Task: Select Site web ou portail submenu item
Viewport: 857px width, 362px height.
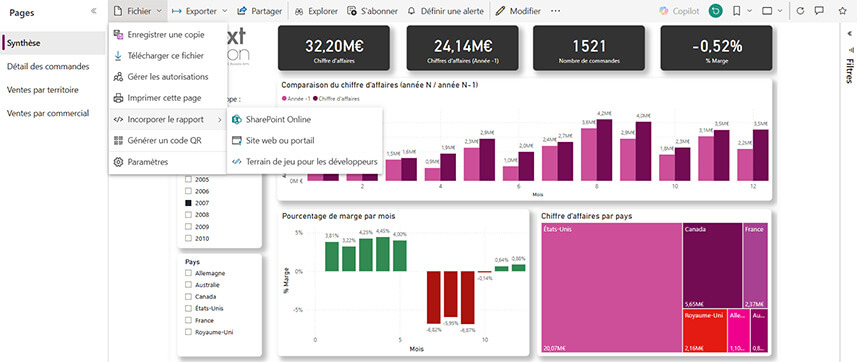Action: pyautogui.click(x=304, y=141)
